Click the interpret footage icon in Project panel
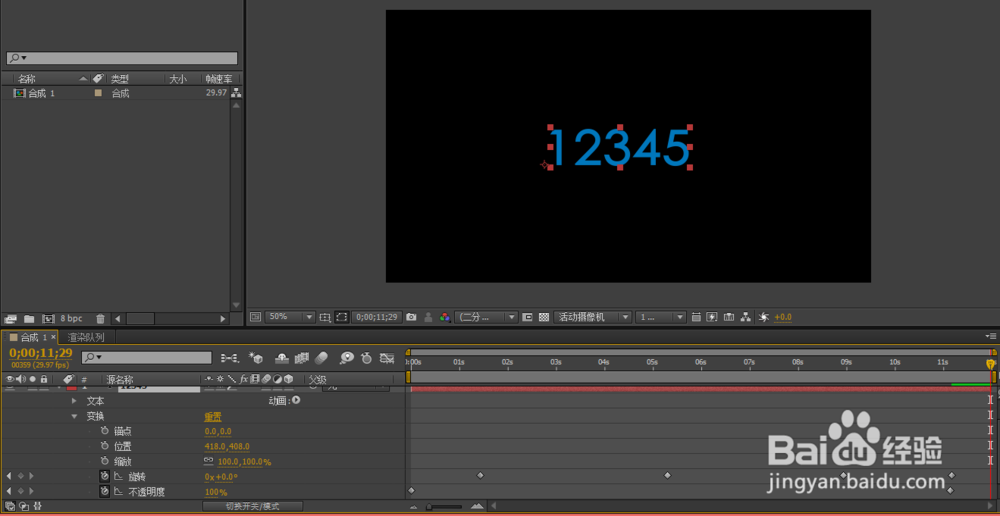 click(x=10, y=318)
